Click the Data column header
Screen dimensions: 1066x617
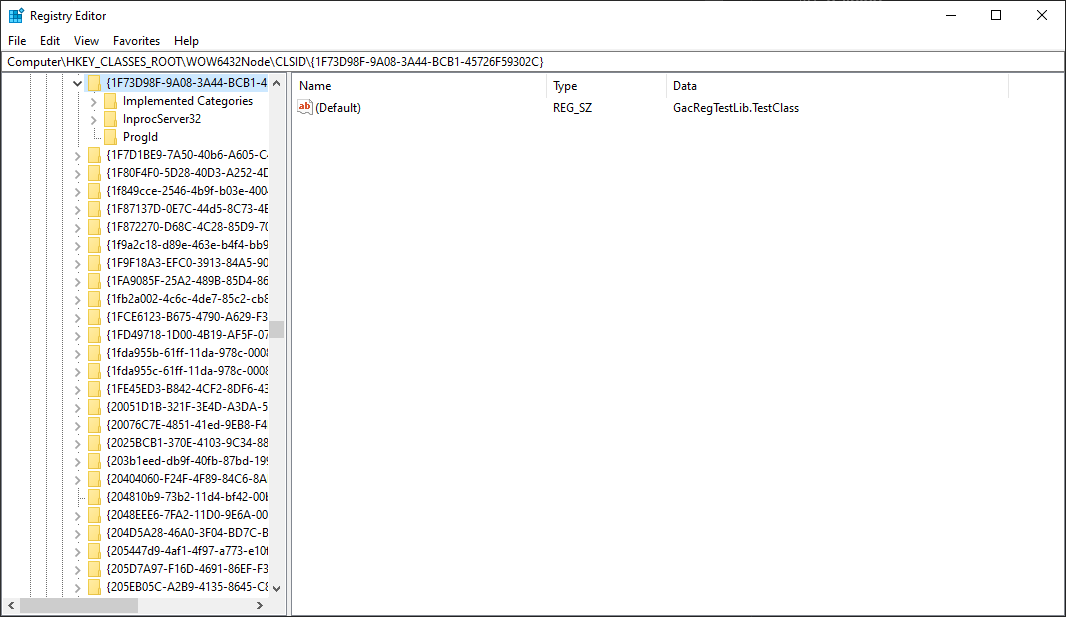point(683,86)
